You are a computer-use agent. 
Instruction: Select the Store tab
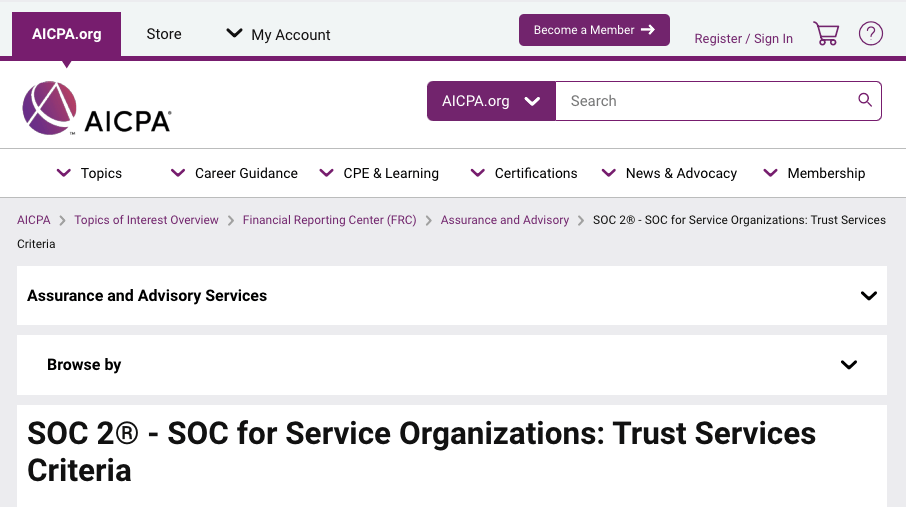pyautogui.click(x=164, y=34)
